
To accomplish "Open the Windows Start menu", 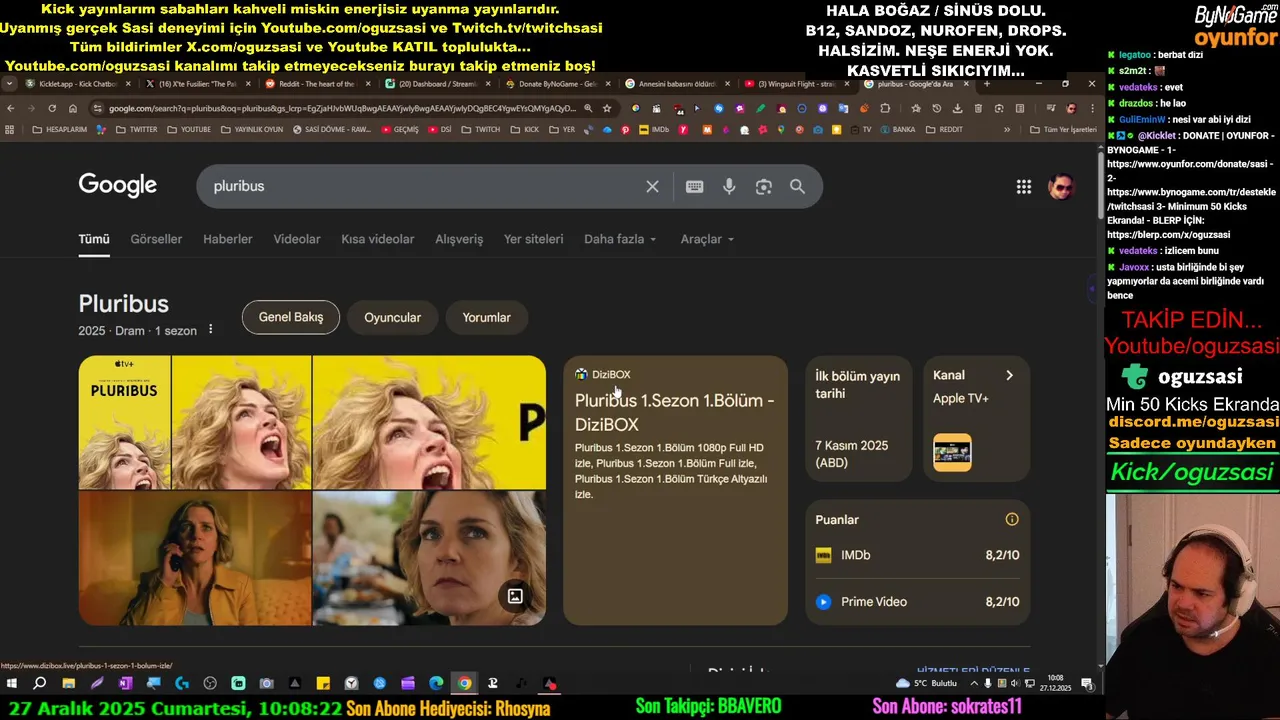I will coord(11,684).
